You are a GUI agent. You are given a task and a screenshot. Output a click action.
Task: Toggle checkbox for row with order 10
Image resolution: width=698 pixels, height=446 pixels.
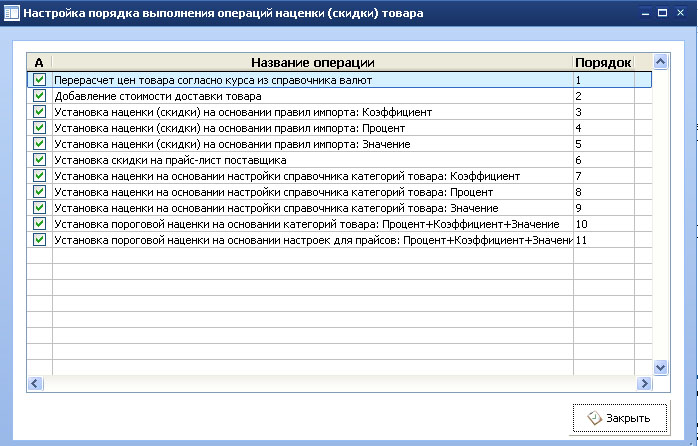39,224
